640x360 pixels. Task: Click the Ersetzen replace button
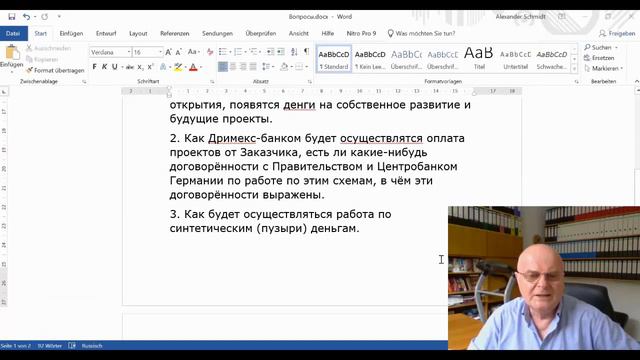click(x=599, y=58)
